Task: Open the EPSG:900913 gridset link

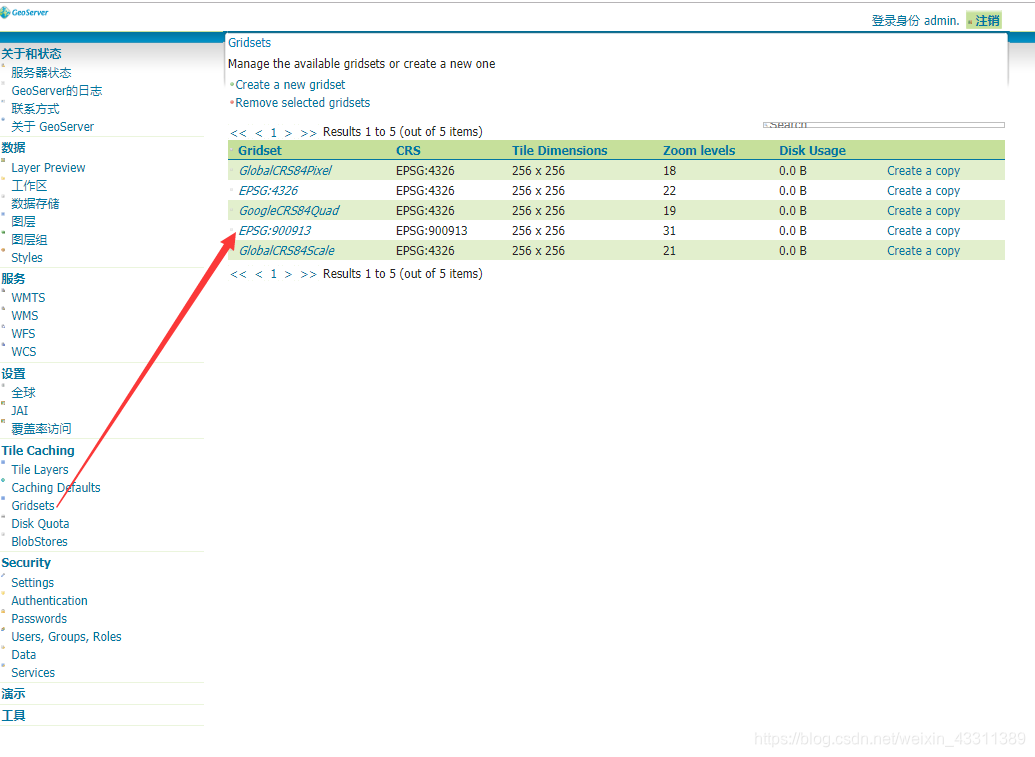Action: (x=275, y=230)
